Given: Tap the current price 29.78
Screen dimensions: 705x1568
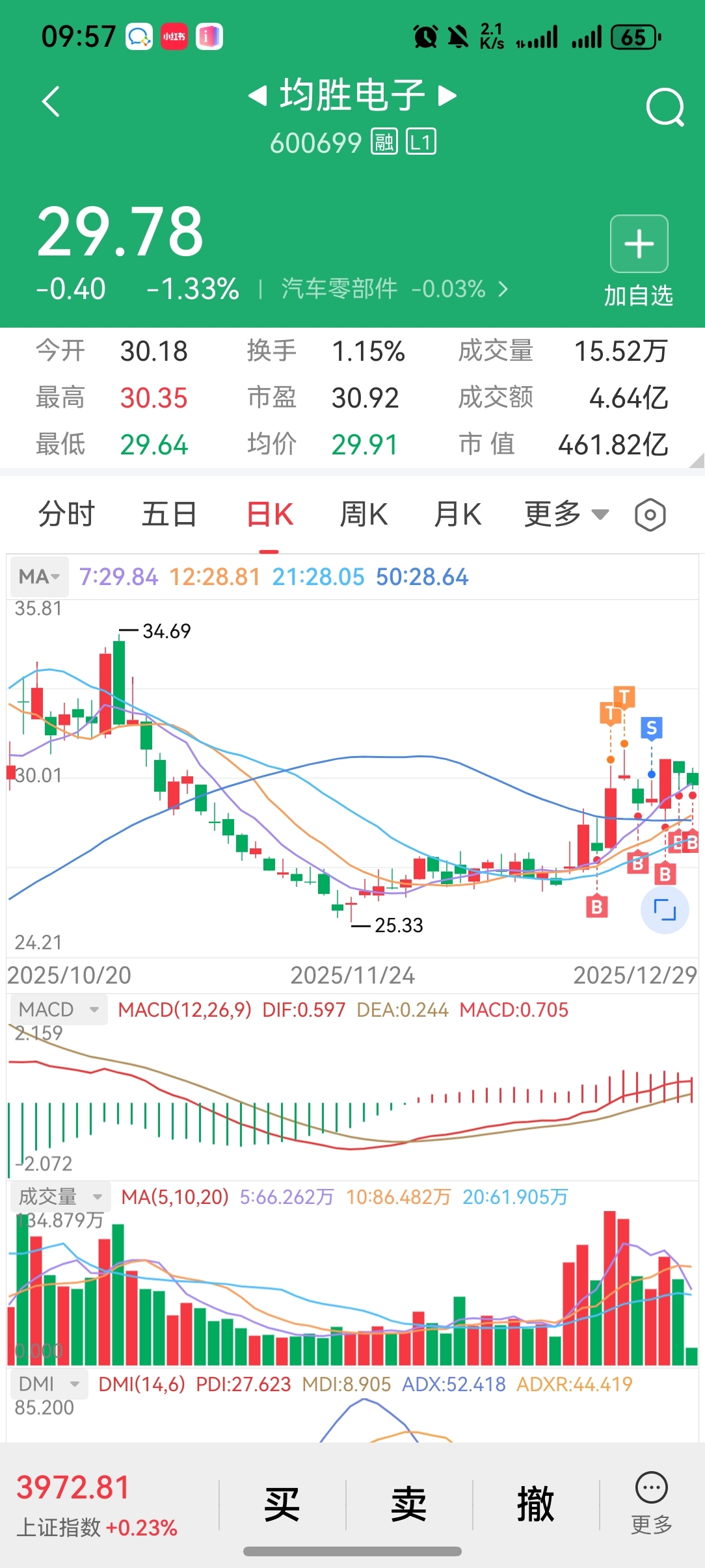Looking at the screenshot, I should [x=121, y=231].
